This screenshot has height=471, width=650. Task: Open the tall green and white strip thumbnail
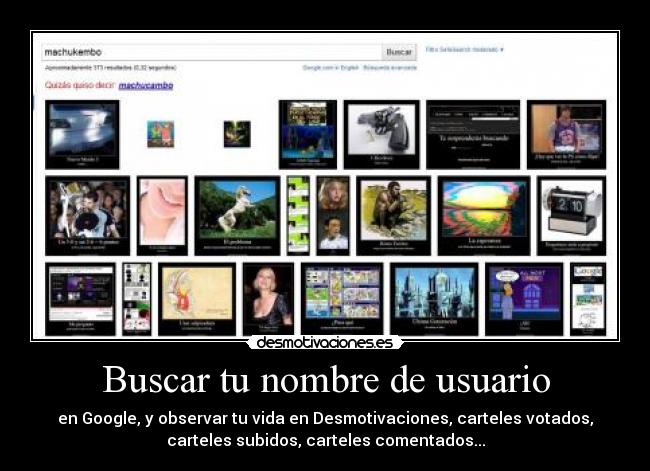298,216
